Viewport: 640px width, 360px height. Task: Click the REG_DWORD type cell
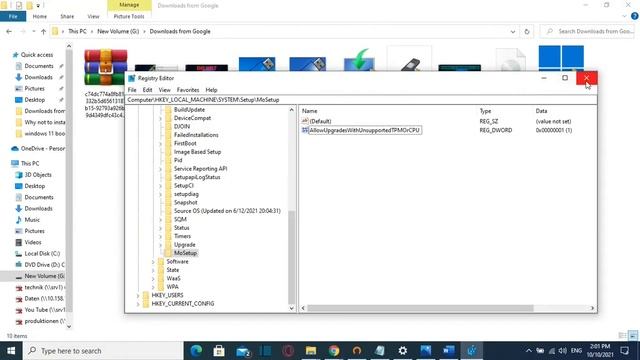pyautogui.click(x=496, y=130)
